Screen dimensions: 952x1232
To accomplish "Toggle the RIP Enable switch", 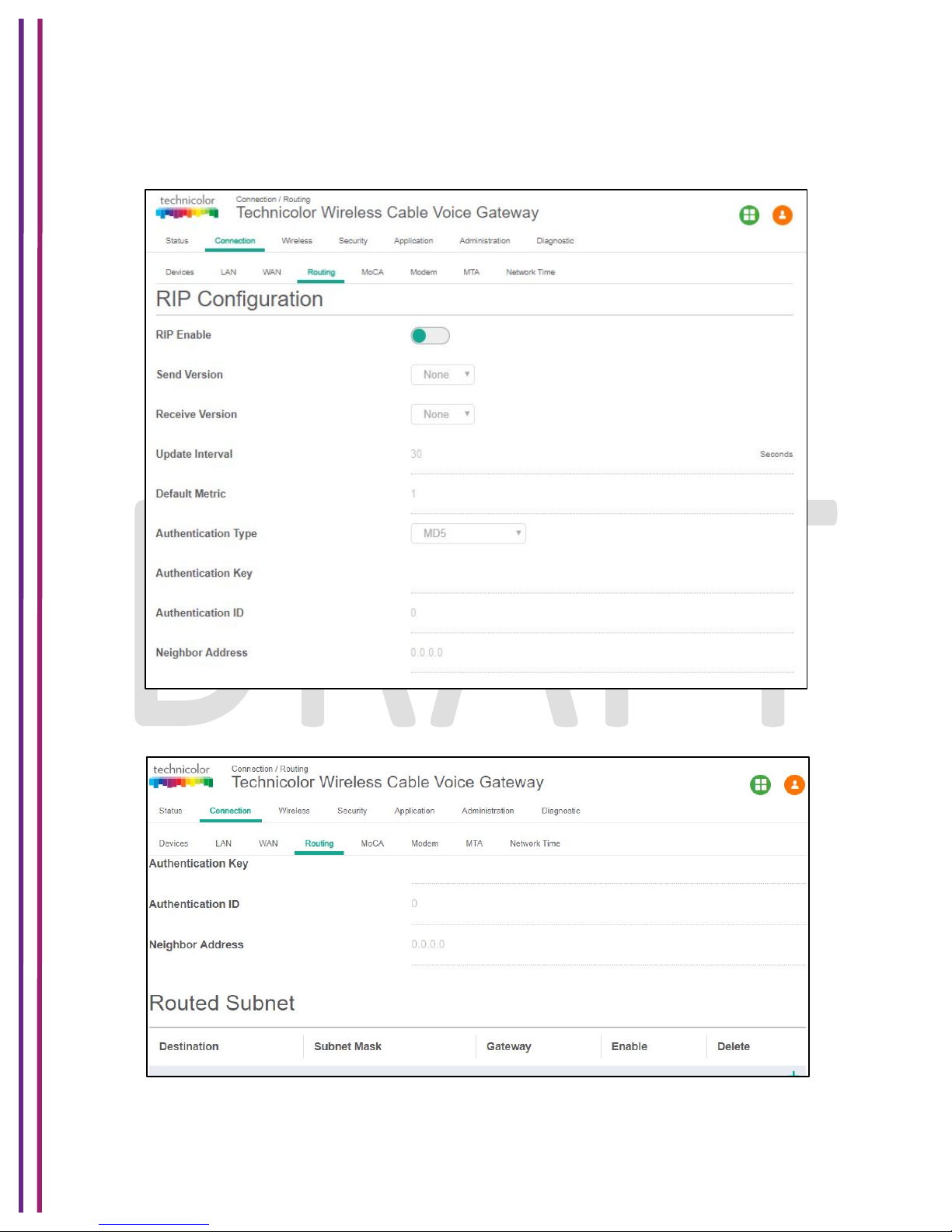I will click(x=430, y=336).
